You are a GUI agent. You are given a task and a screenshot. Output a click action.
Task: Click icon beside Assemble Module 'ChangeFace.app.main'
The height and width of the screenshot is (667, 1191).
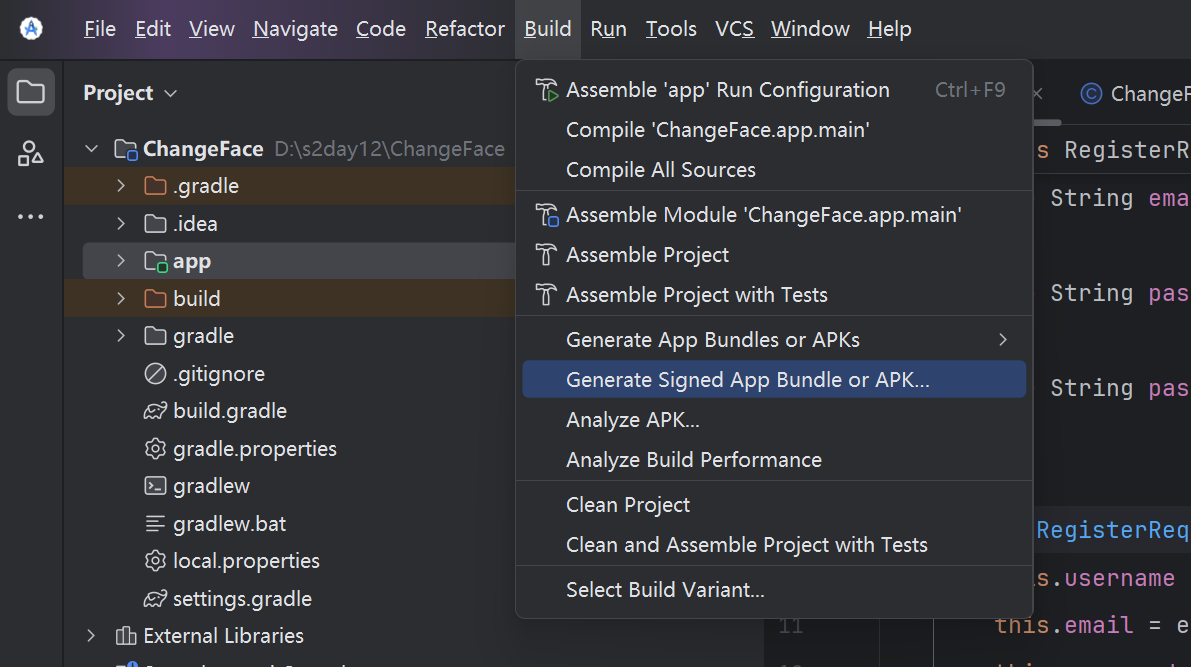546,215
